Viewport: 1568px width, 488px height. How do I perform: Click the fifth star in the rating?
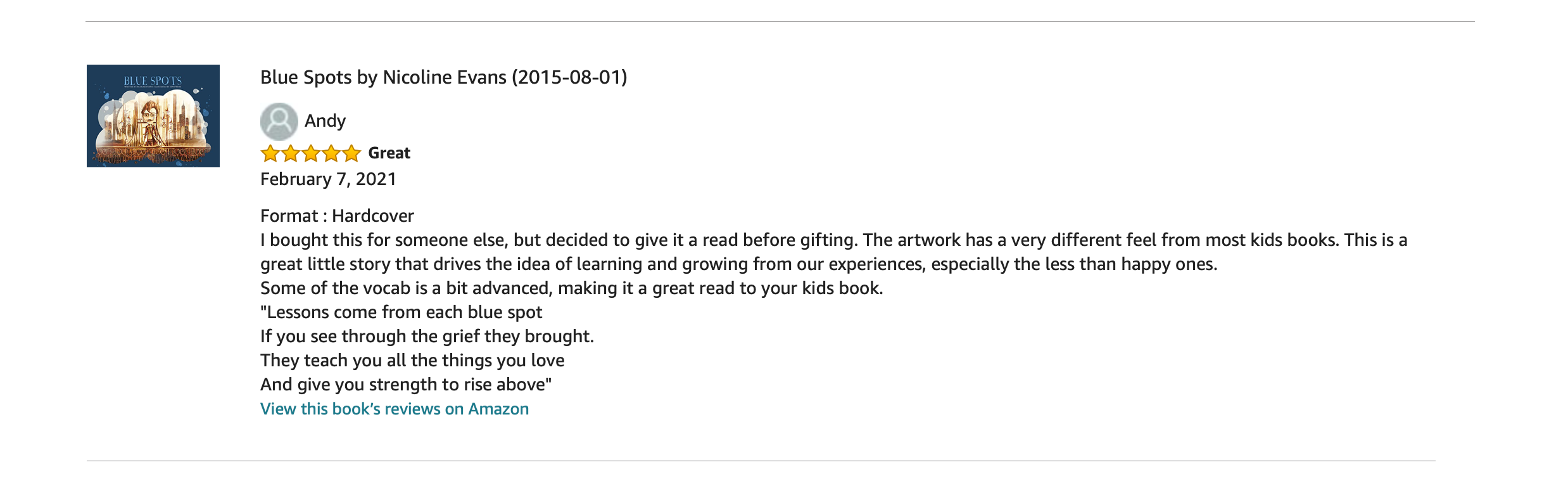(x=351, y=153)
